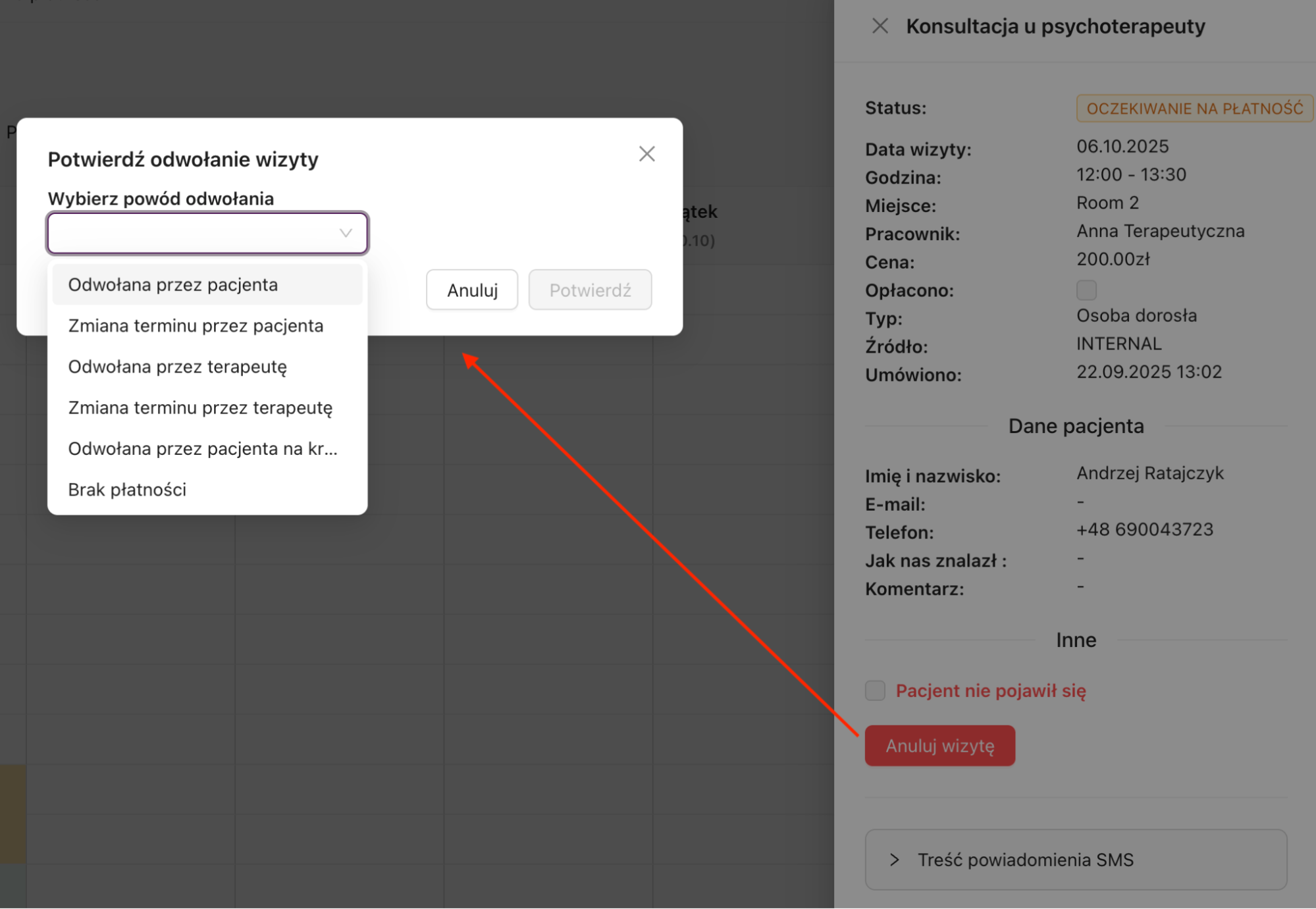Click the dropdown arrow for cancellation reason
Image resolution: width=1316 pixels, height=909 pixels.
(x=345, y=233)
